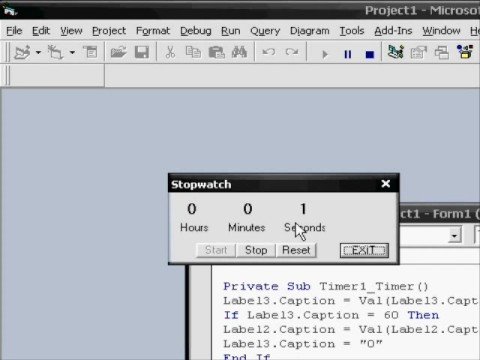Click the Visual Basic icon in title bar
480x360 pixels.
[x=10, y=11]
